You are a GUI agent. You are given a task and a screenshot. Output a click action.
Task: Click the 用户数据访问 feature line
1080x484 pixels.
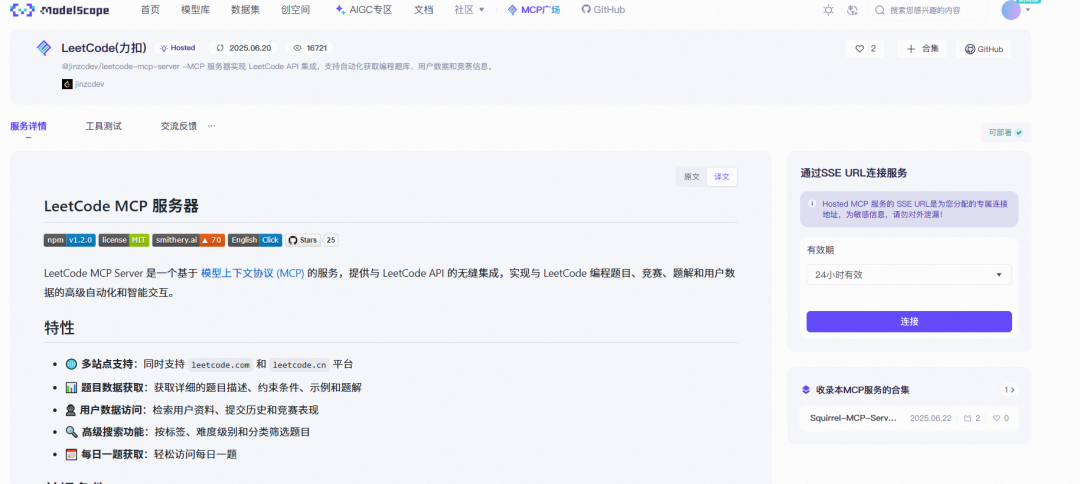(x=192, y=410)
